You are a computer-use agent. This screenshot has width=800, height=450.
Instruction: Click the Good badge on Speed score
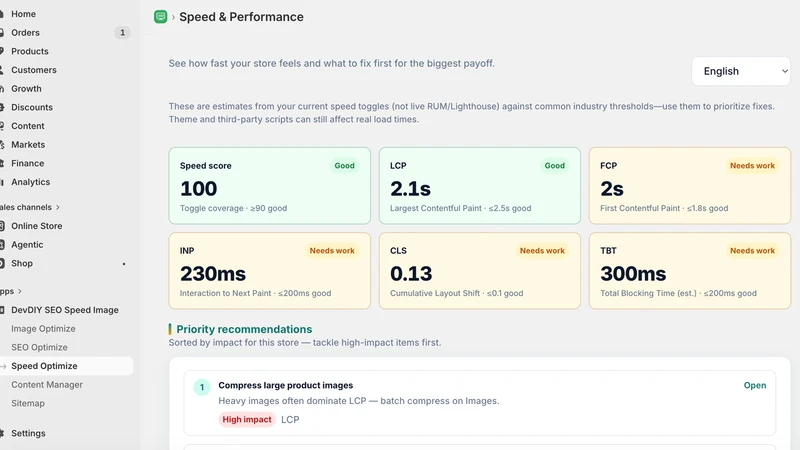click(344, 166)
